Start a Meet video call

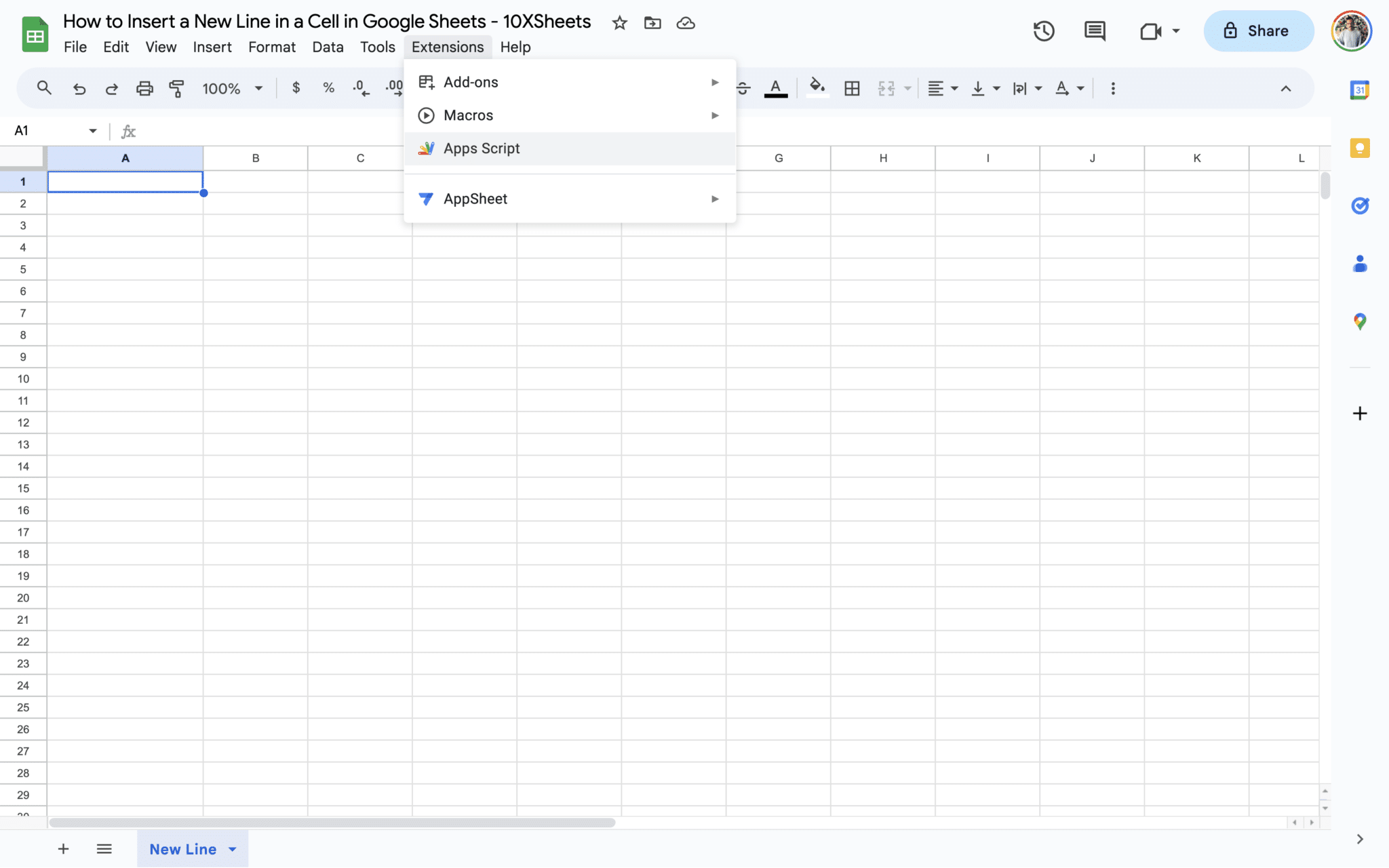pos(1151,31)
